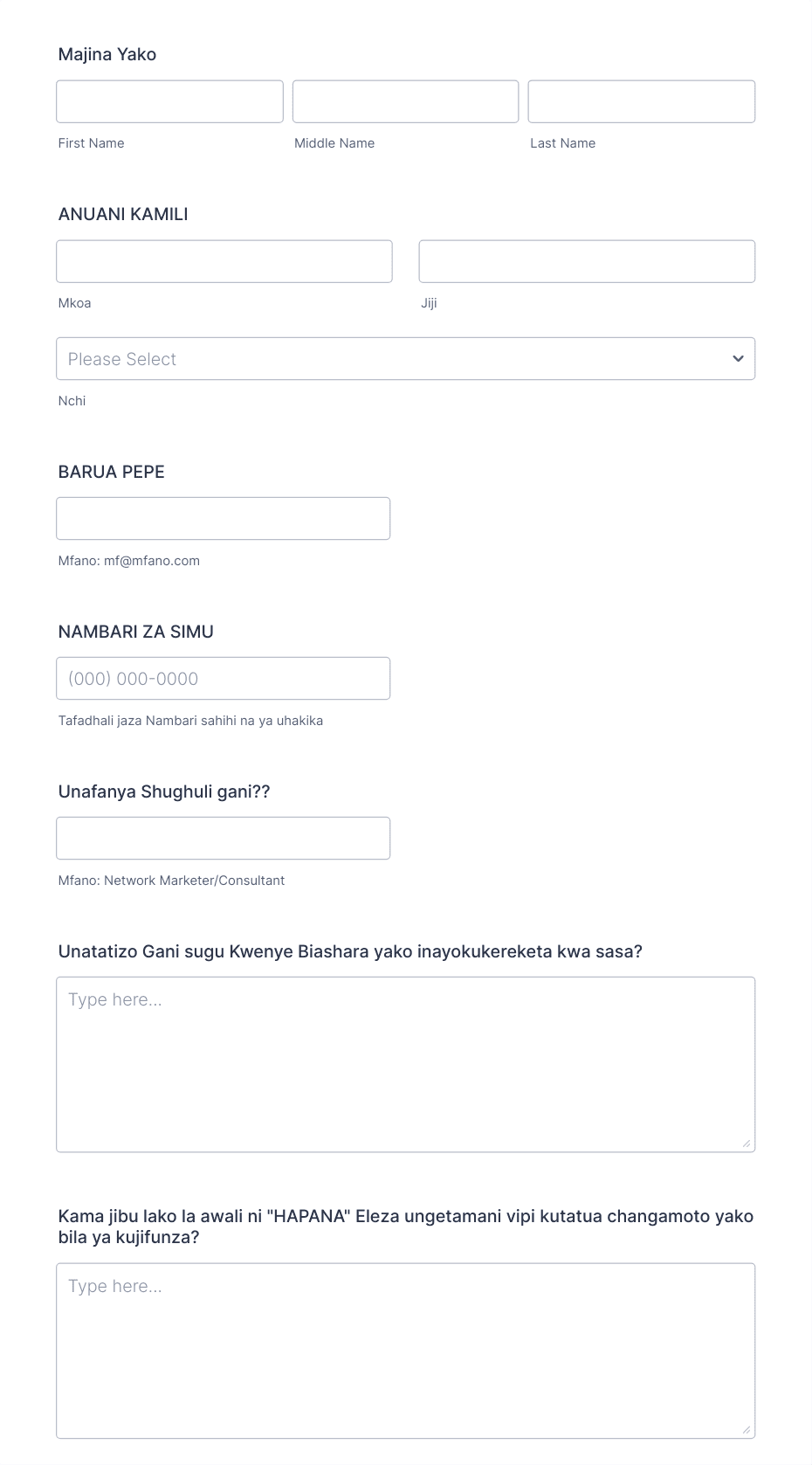
Task: Click the Please Select placeholder text
Action: pyautogui.click(x=122, y=359)
